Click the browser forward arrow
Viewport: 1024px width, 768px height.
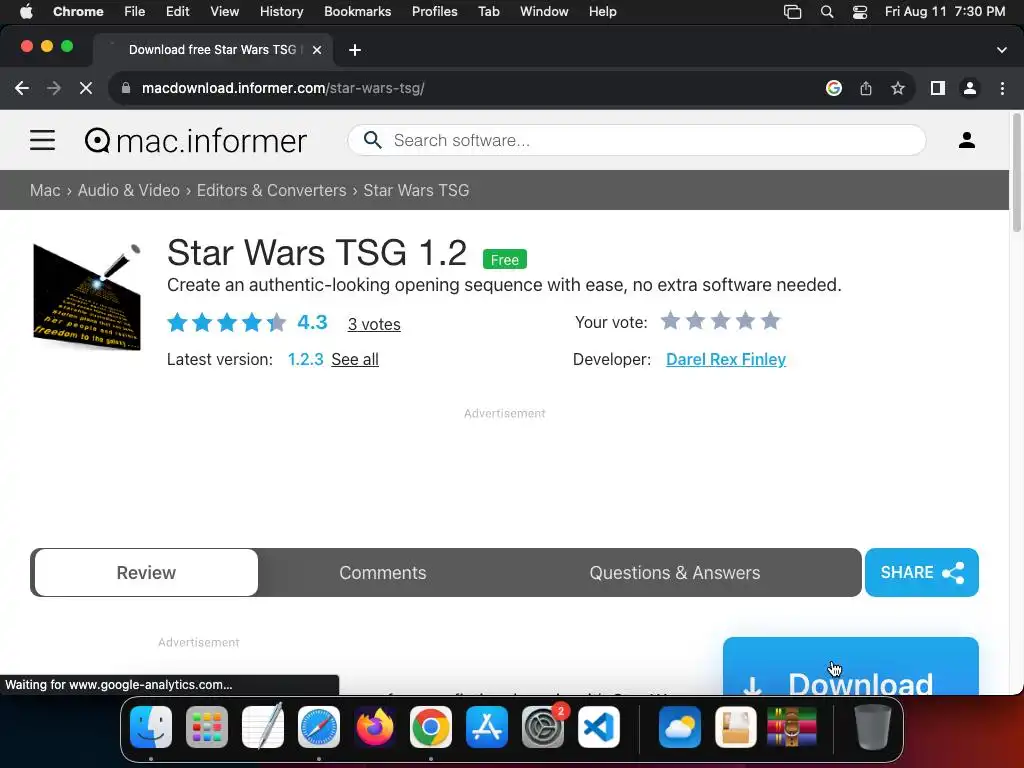[x=54, y=88]
